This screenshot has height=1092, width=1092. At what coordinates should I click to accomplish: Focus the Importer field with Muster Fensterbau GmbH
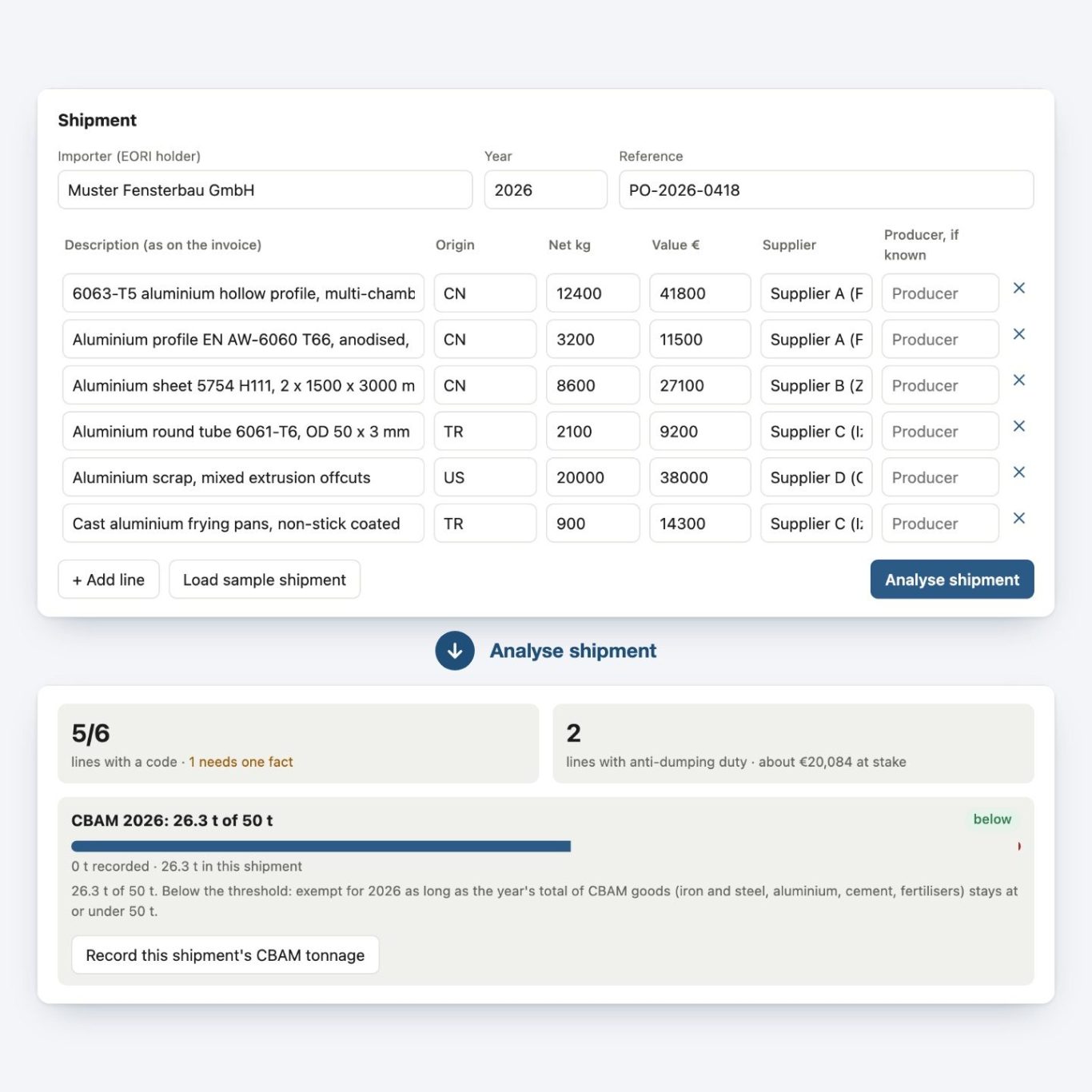click(x=265, y=190)
